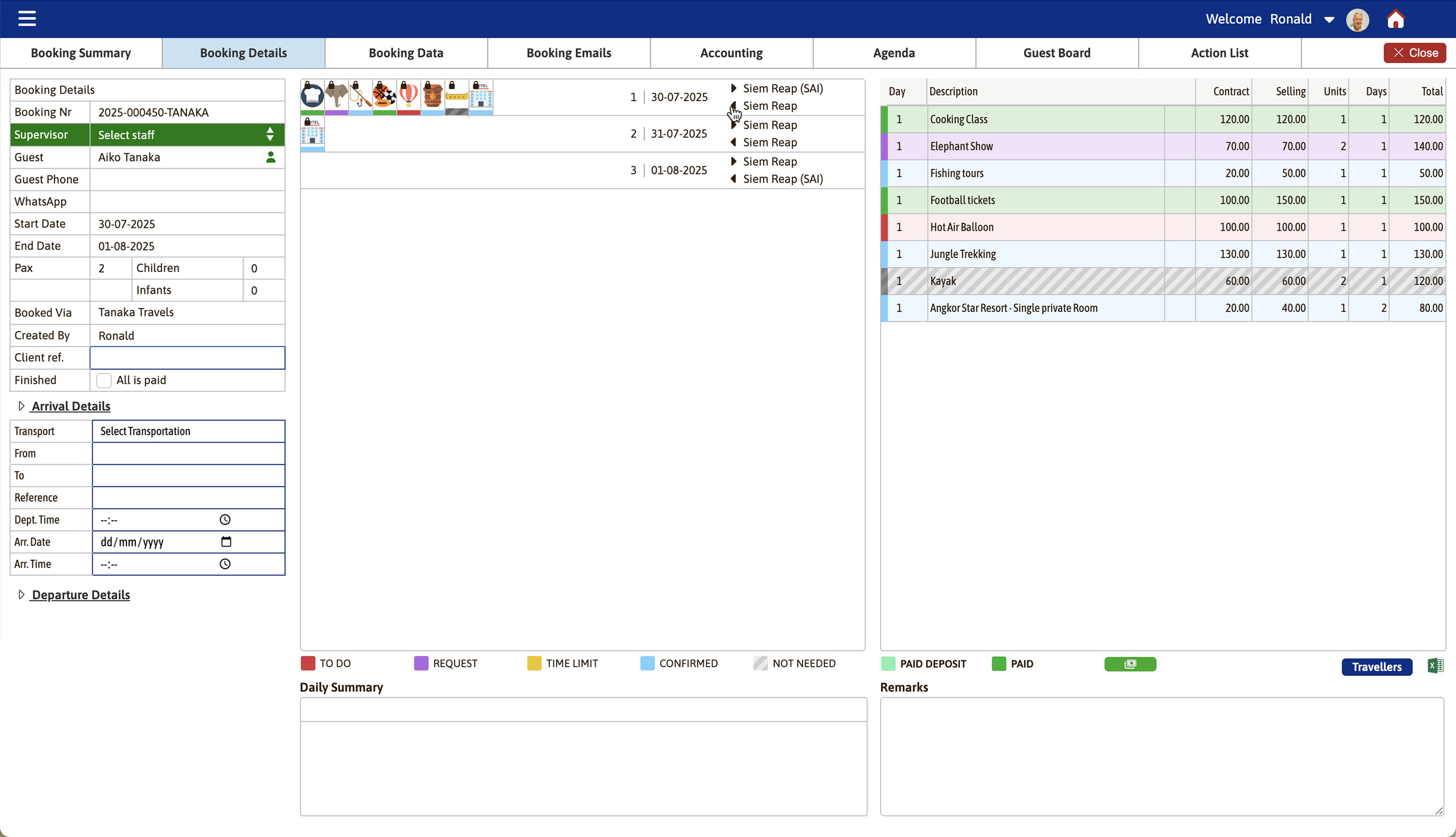Export to Excel using the spreadsheet icon
This screenshot has width=1456, height=837.
[1435, 666]
